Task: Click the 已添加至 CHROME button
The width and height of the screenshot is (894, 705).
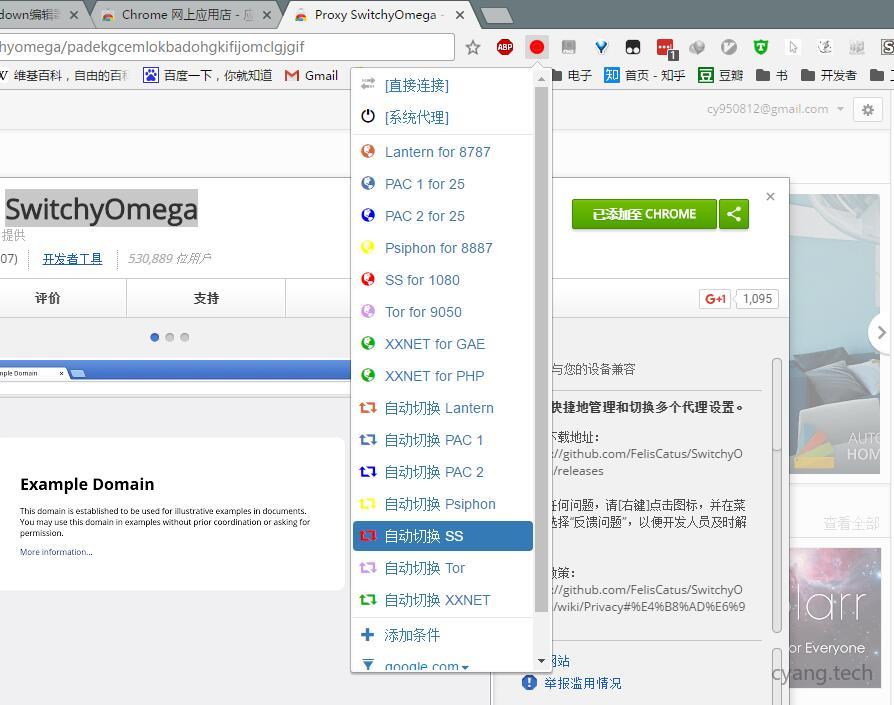Action: tap(644, 214)
